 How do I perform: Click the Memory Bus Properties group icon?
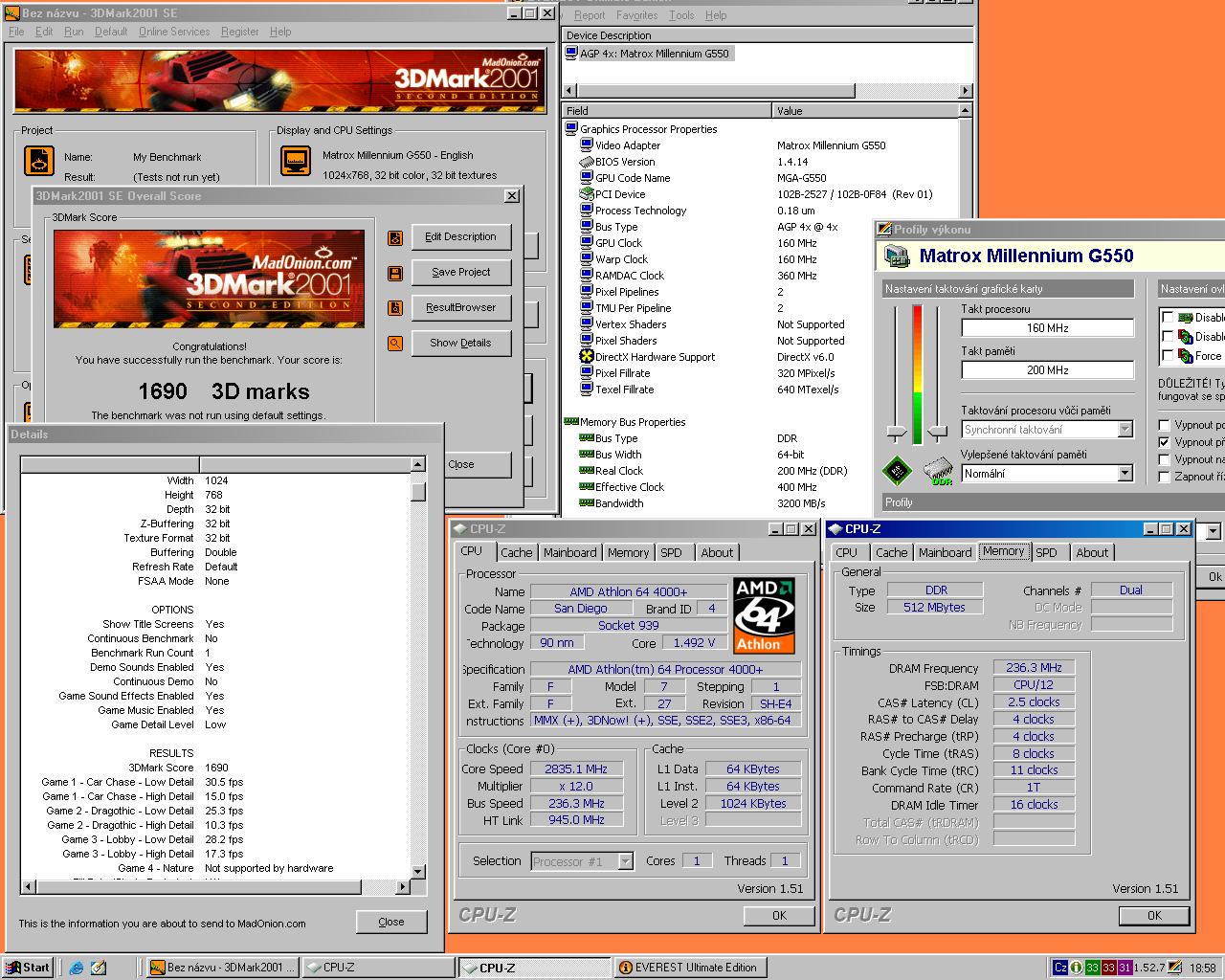[x=571, y=422]
